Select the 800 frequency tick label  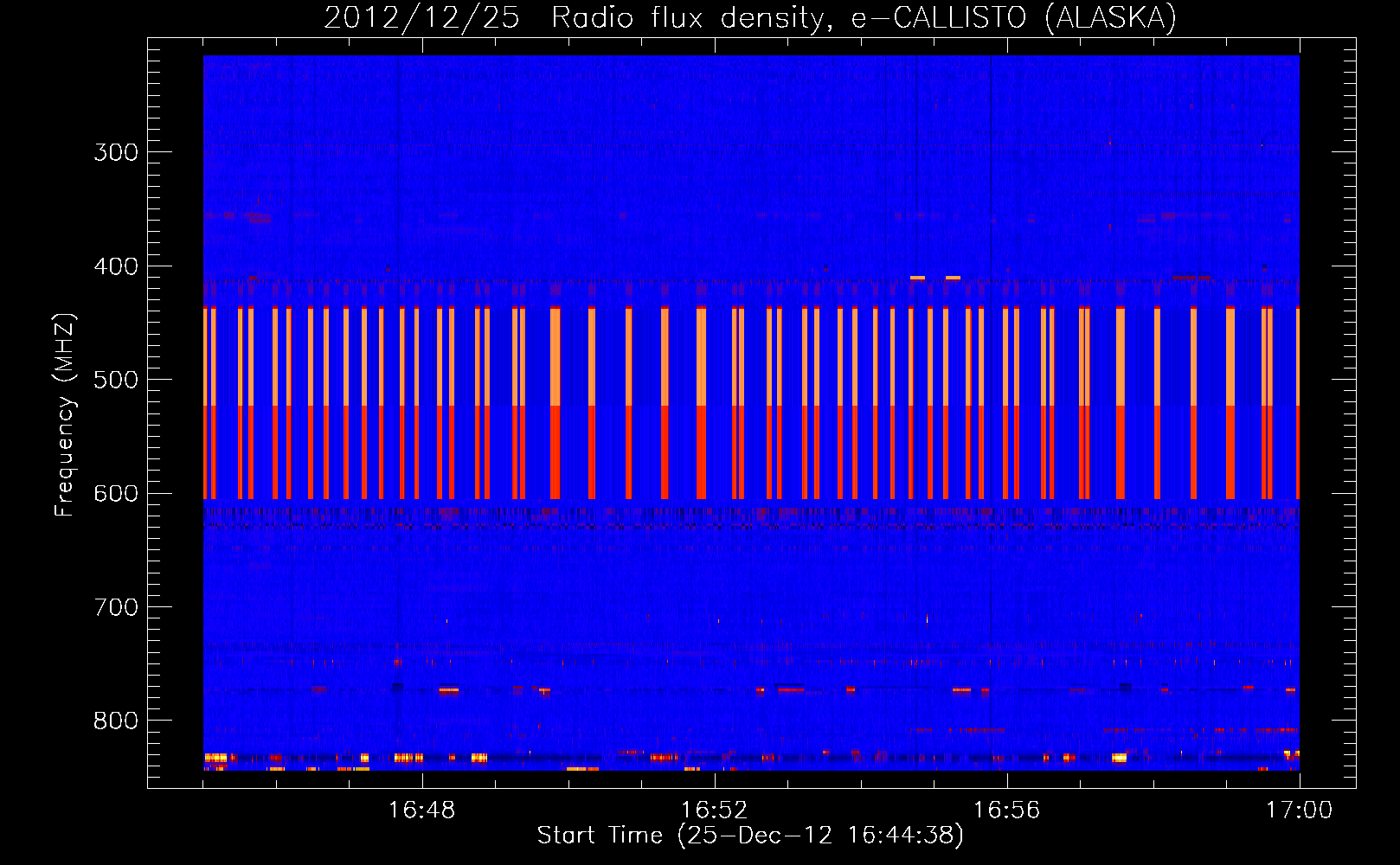coord(116,721)
